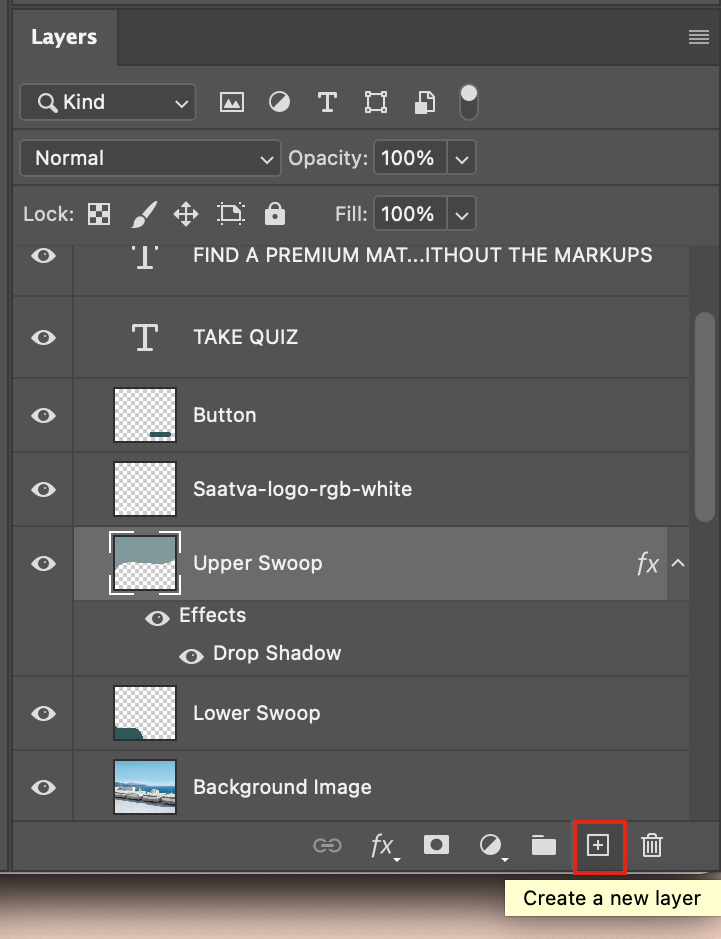The height and width of the screenshot is (939, 721).
Task: Open the Opacity dropdown arrow
Action: 461,158
